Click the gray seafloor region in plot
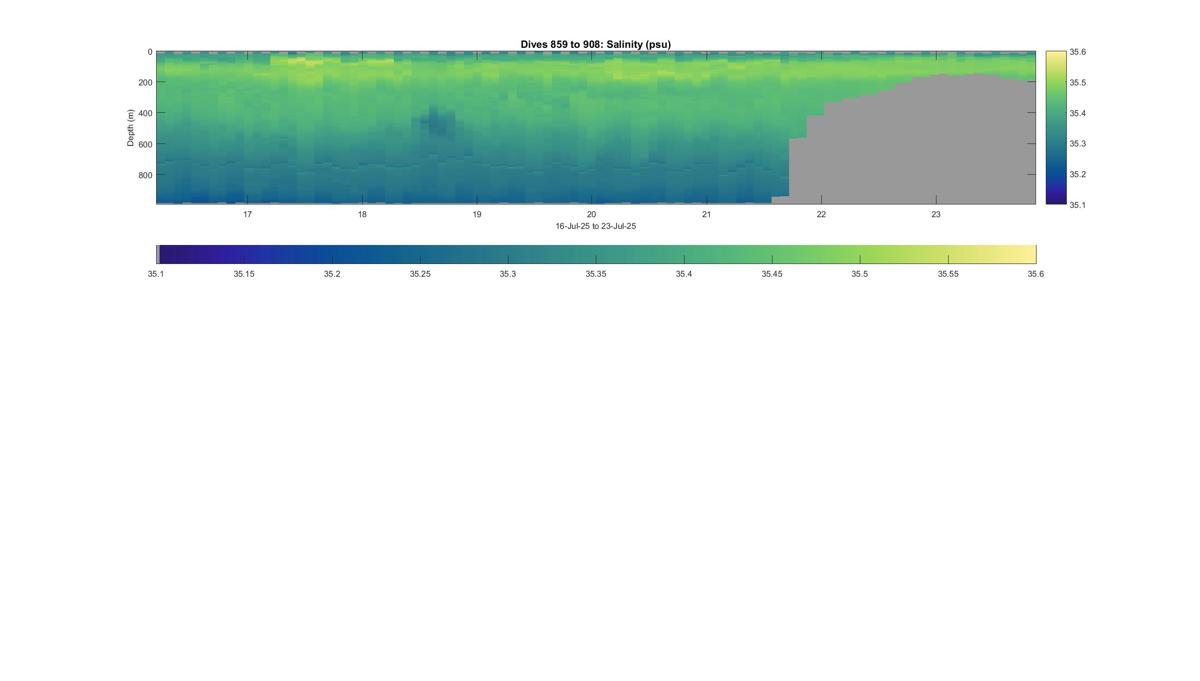The height and width of the screenshot is (681, 1200). click(920, 145)
